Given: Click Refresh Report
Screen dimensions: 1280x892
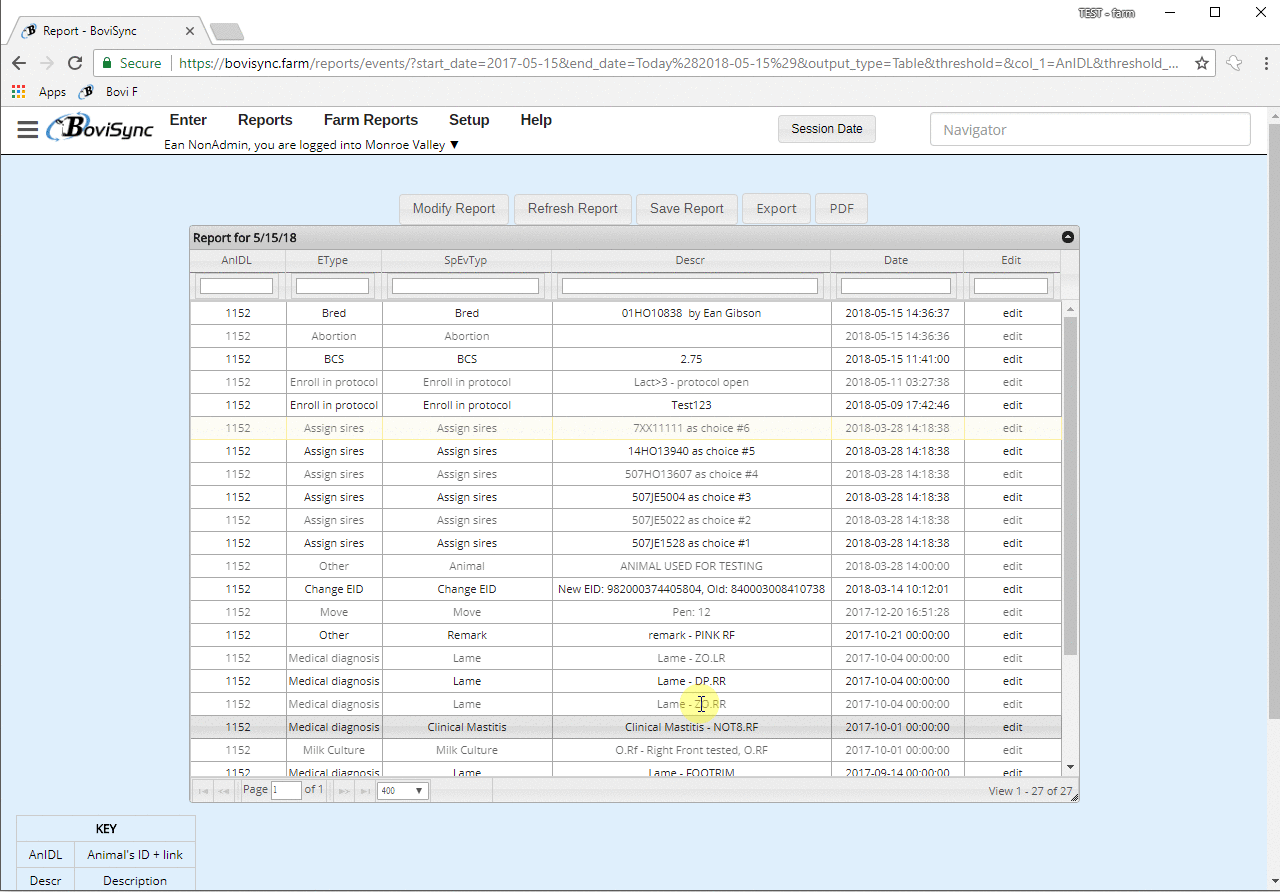Looking at the screenshot, I should coord(573,209).
